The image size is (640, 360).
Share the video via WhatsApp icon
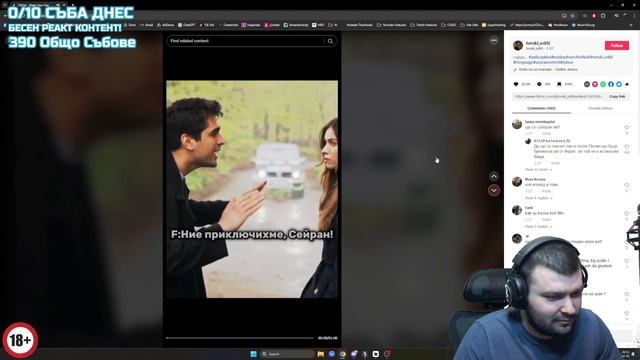[x=603, y=84]
